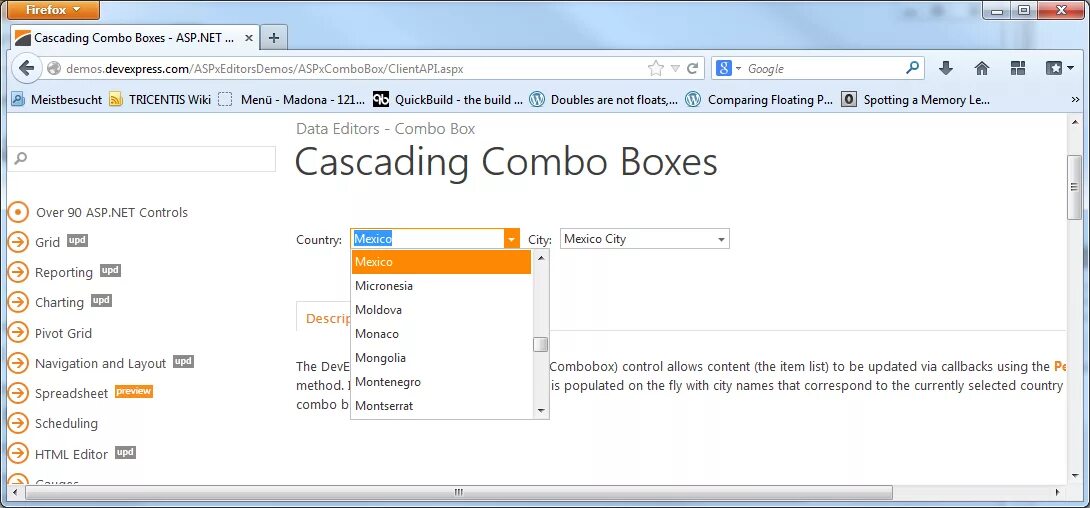Open the Downloads arrow icon
This screenshot has height=508, width=1090.
tap(945, 68)
